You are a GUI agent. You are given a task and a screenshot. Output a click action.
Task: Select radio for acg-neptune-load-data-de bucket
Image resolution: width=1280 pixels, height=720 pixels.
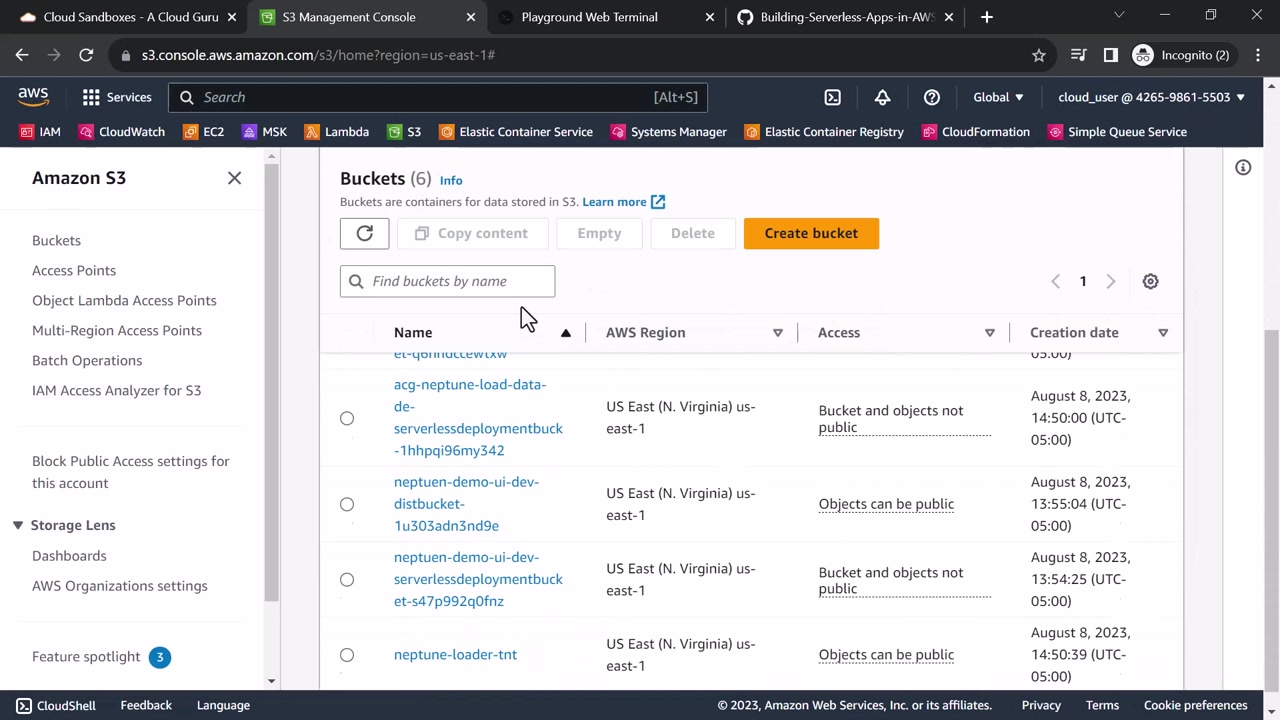point(347,418)
